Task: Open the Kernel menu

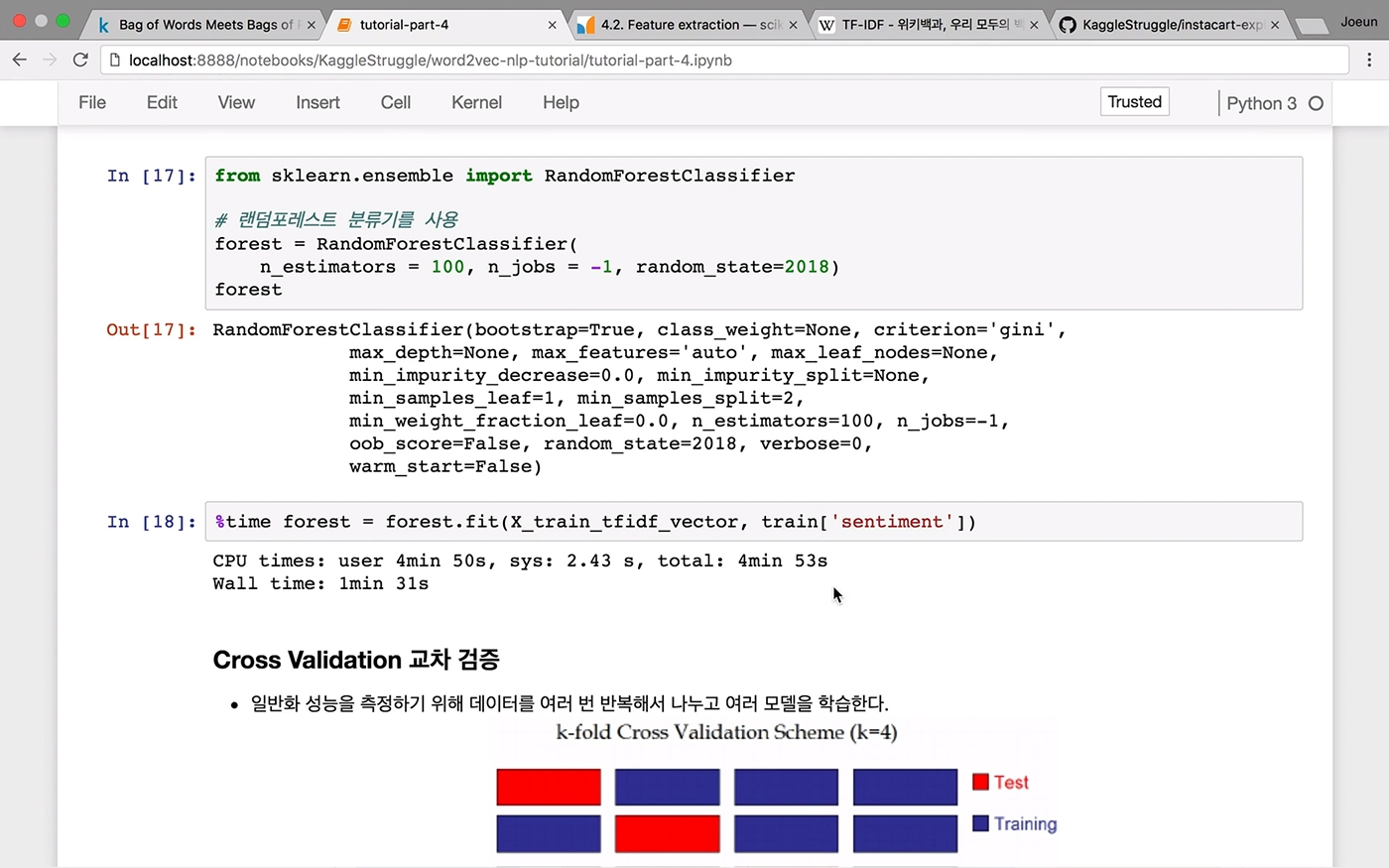Action: pos(476,102)
